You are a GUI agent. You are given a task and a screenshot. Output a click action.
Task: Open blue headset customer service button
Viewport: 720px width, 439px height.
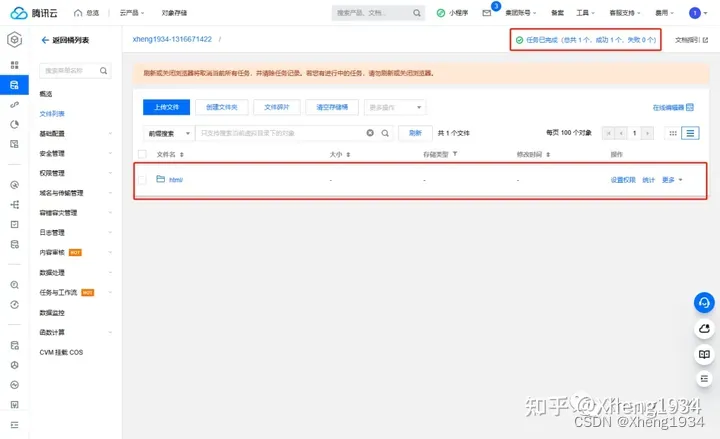704,303
